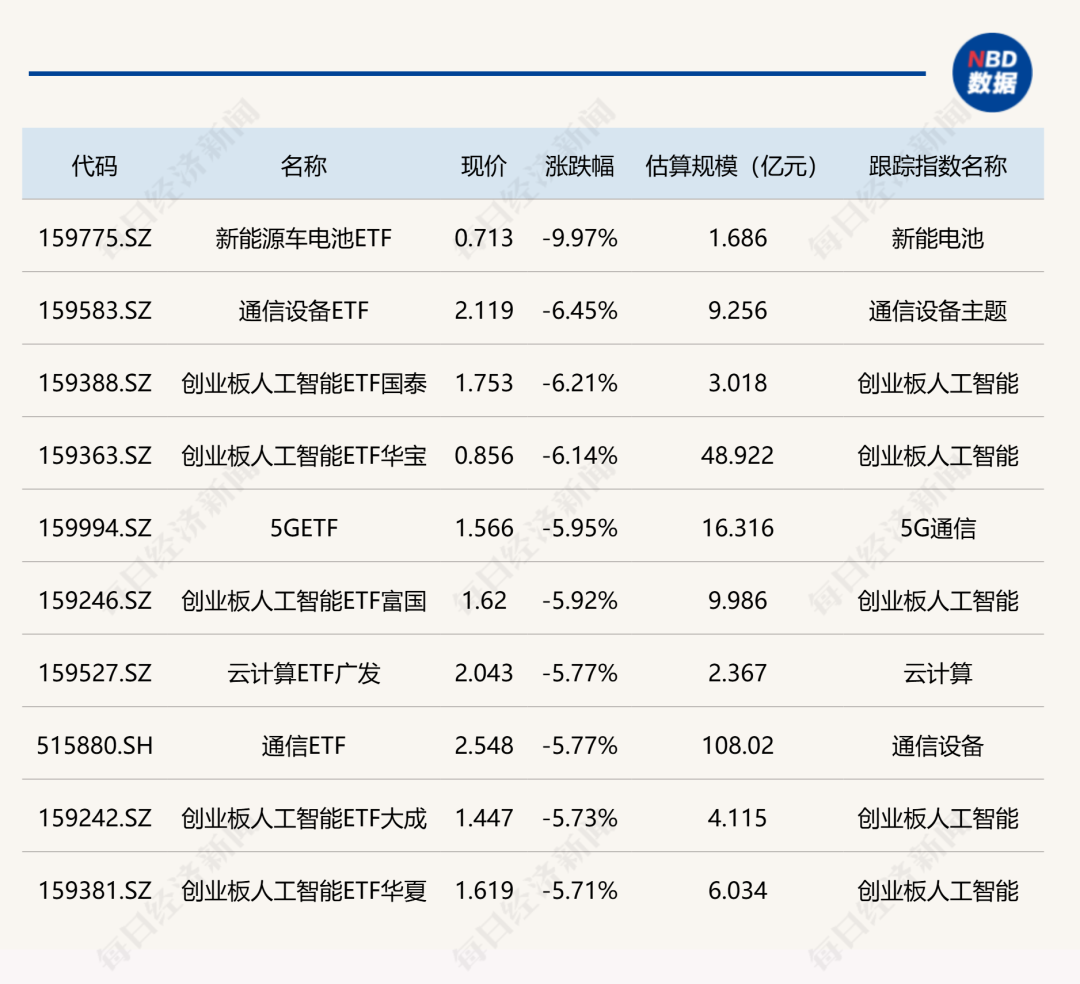The image size is (1080, 984).
Task: Click the price 1.447
Action: point(484,818)
